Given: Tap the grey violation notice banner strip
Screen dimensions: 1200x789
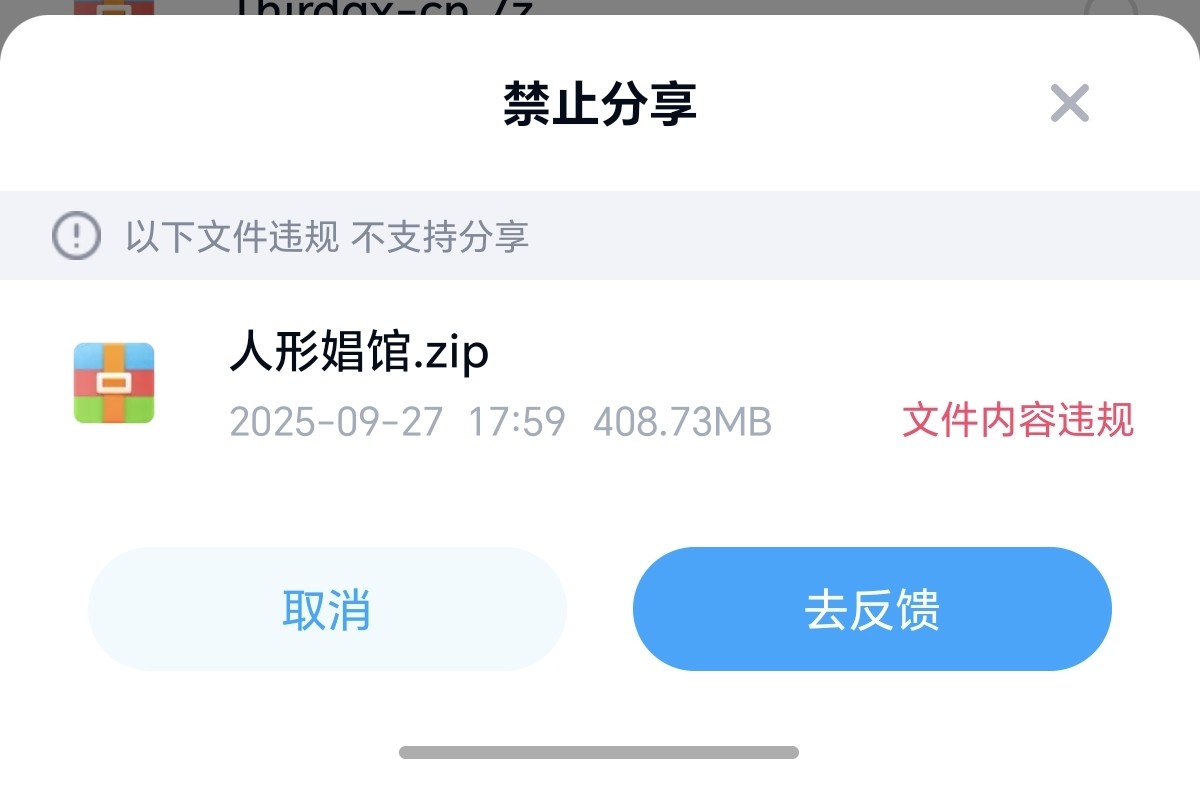Looking at the screenshot, I should tap(600, 236).
